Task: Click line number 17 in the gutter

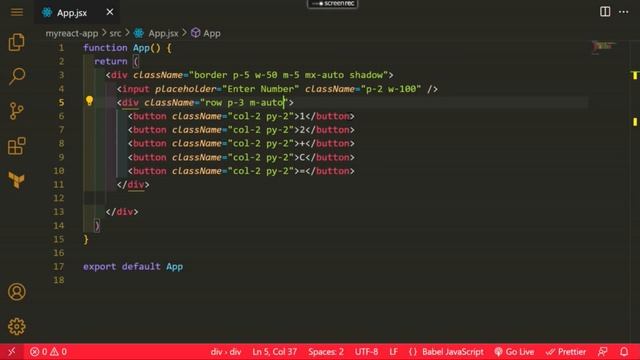Action: click(59, 267)
